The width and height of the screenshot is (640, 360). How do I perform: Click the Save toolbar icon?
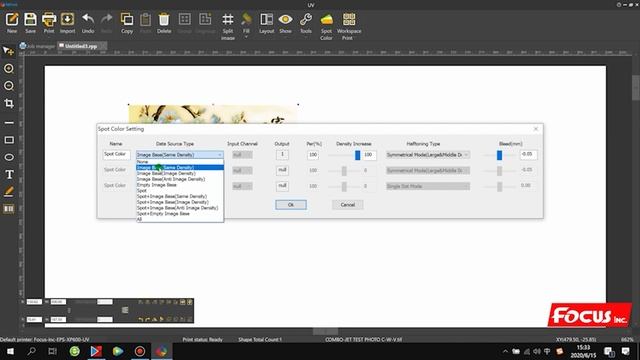click(x=30, y=23)
